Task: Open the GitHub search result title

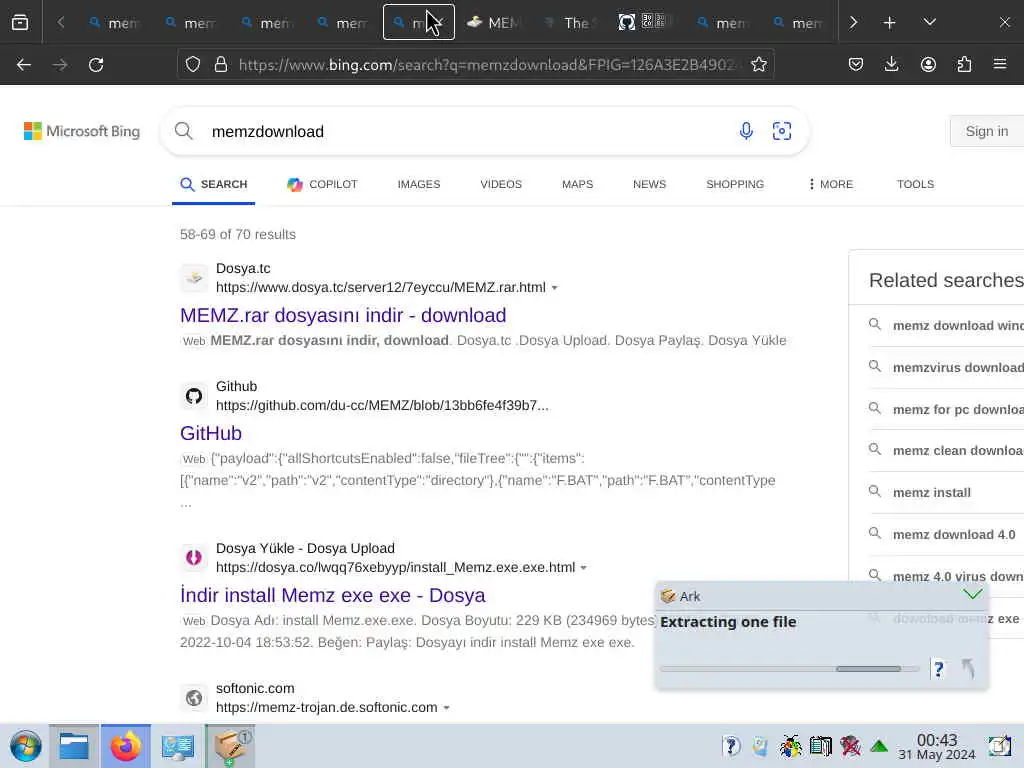Action: pyautogui.click(x=211, y=433)
